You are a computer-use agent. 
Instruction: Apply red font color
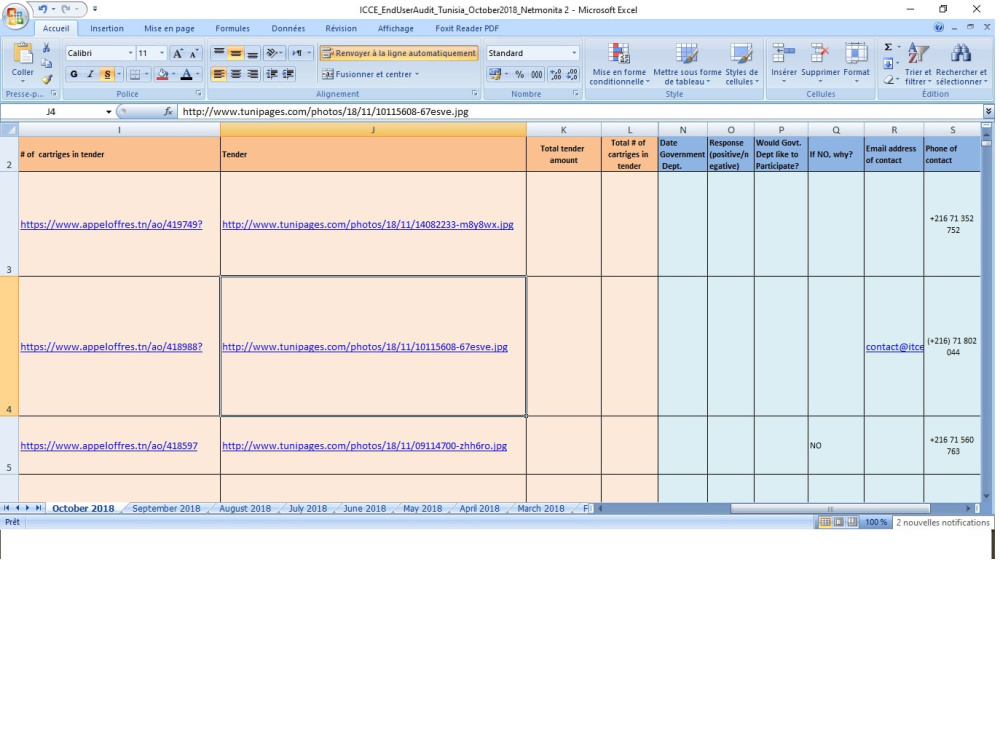click(x=186, y=75)
